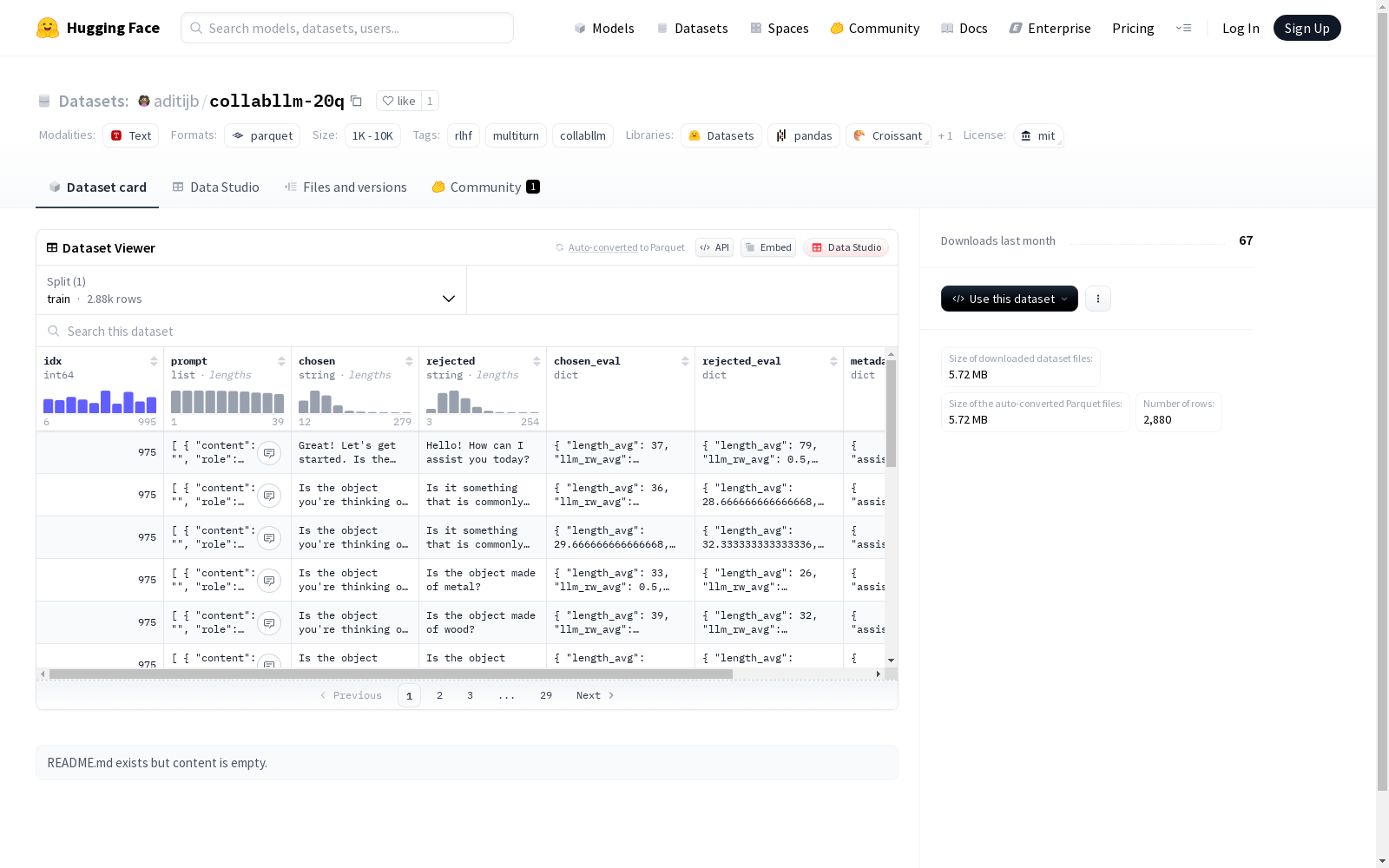The width and height of the screenshot is (1389, 868).
Task: Open the Datasets nav item
Action: point(692,28)
